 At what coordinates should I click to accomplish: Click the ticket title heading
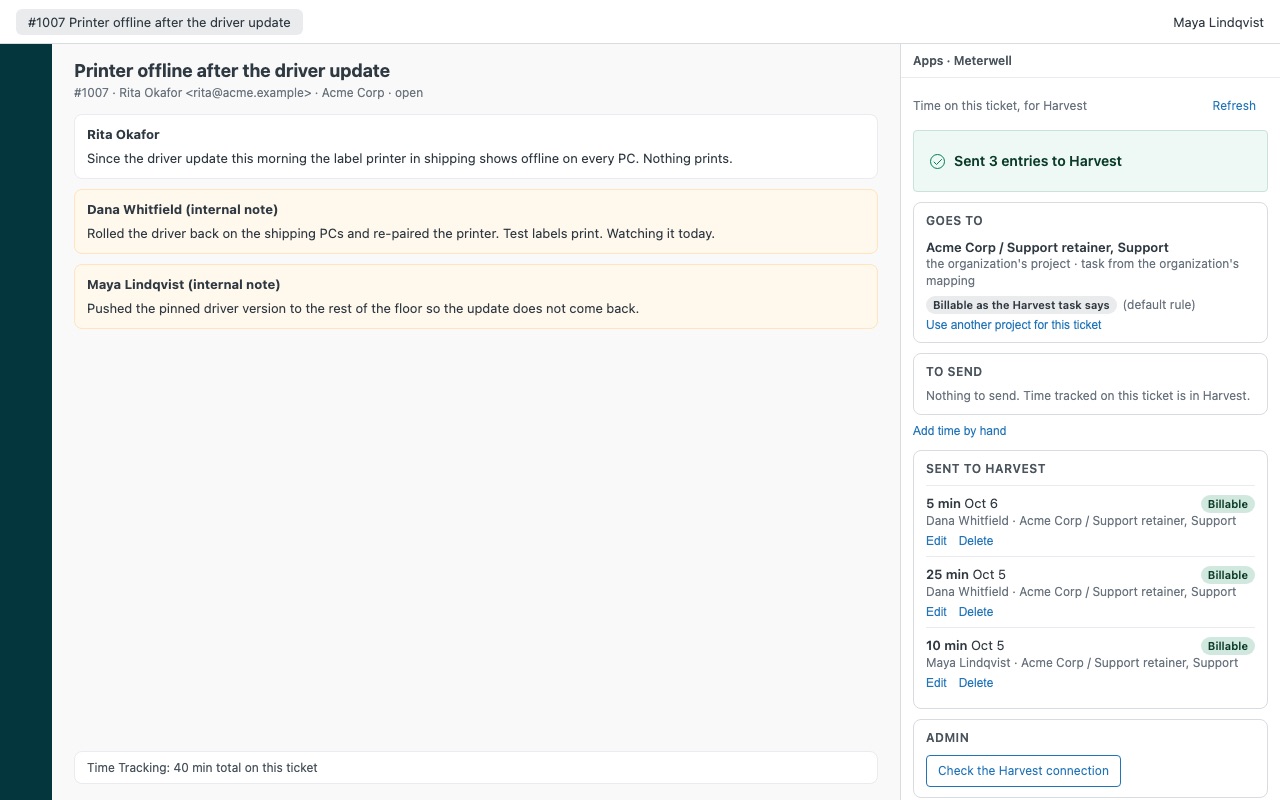coord(232,71)
